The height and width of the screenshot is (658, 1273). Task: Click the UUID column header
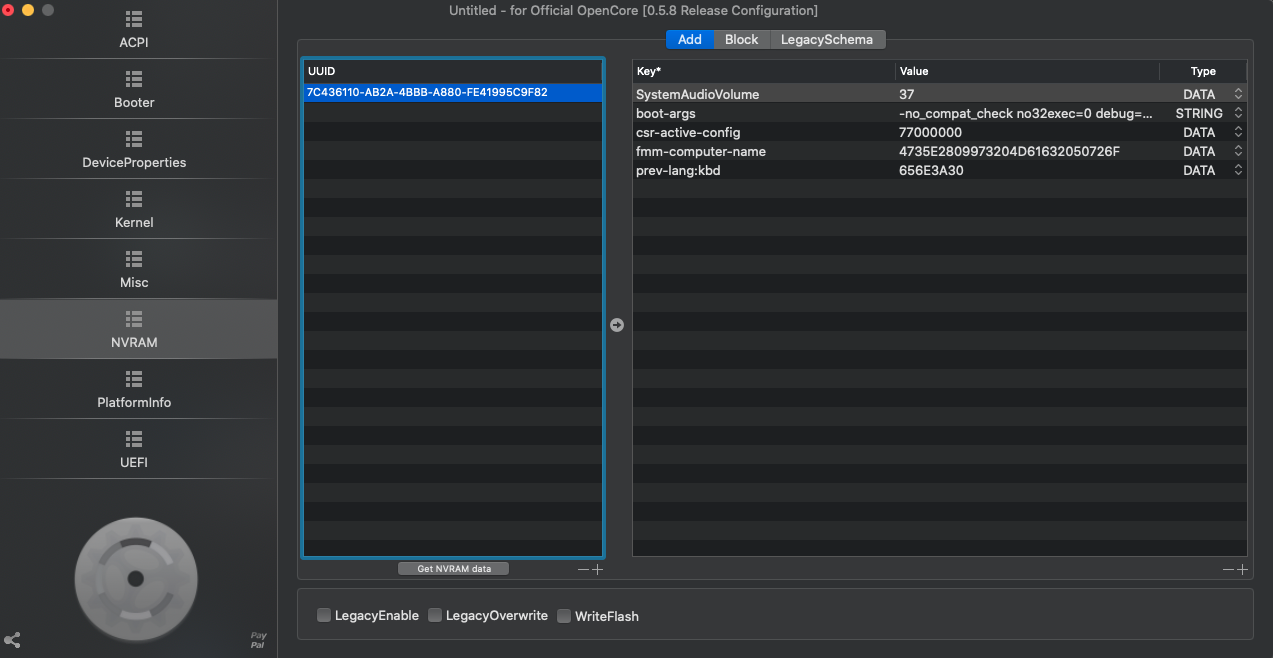[x=453, y=71]
